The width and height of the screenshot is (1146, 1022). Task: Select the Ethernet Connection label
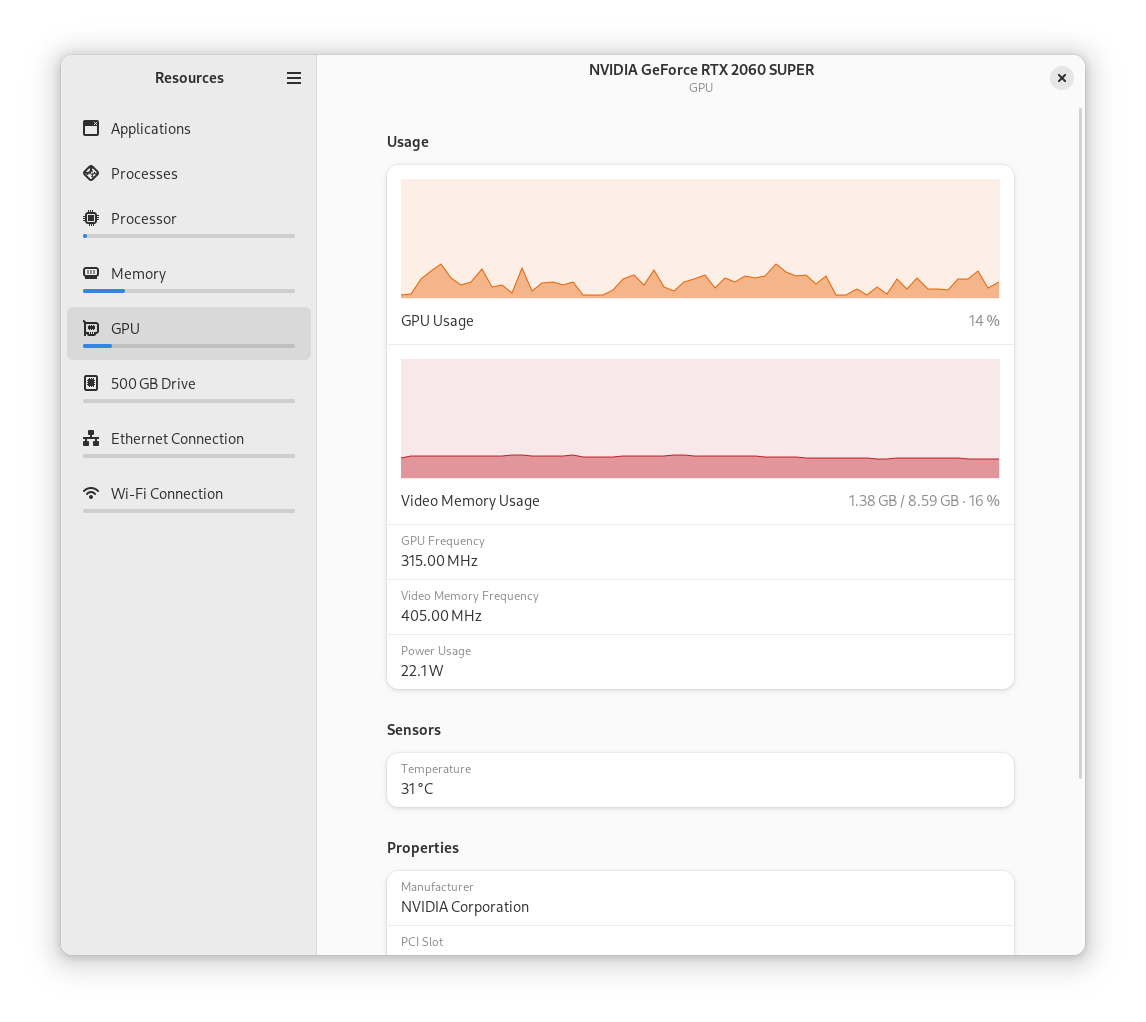pos(177,439)
